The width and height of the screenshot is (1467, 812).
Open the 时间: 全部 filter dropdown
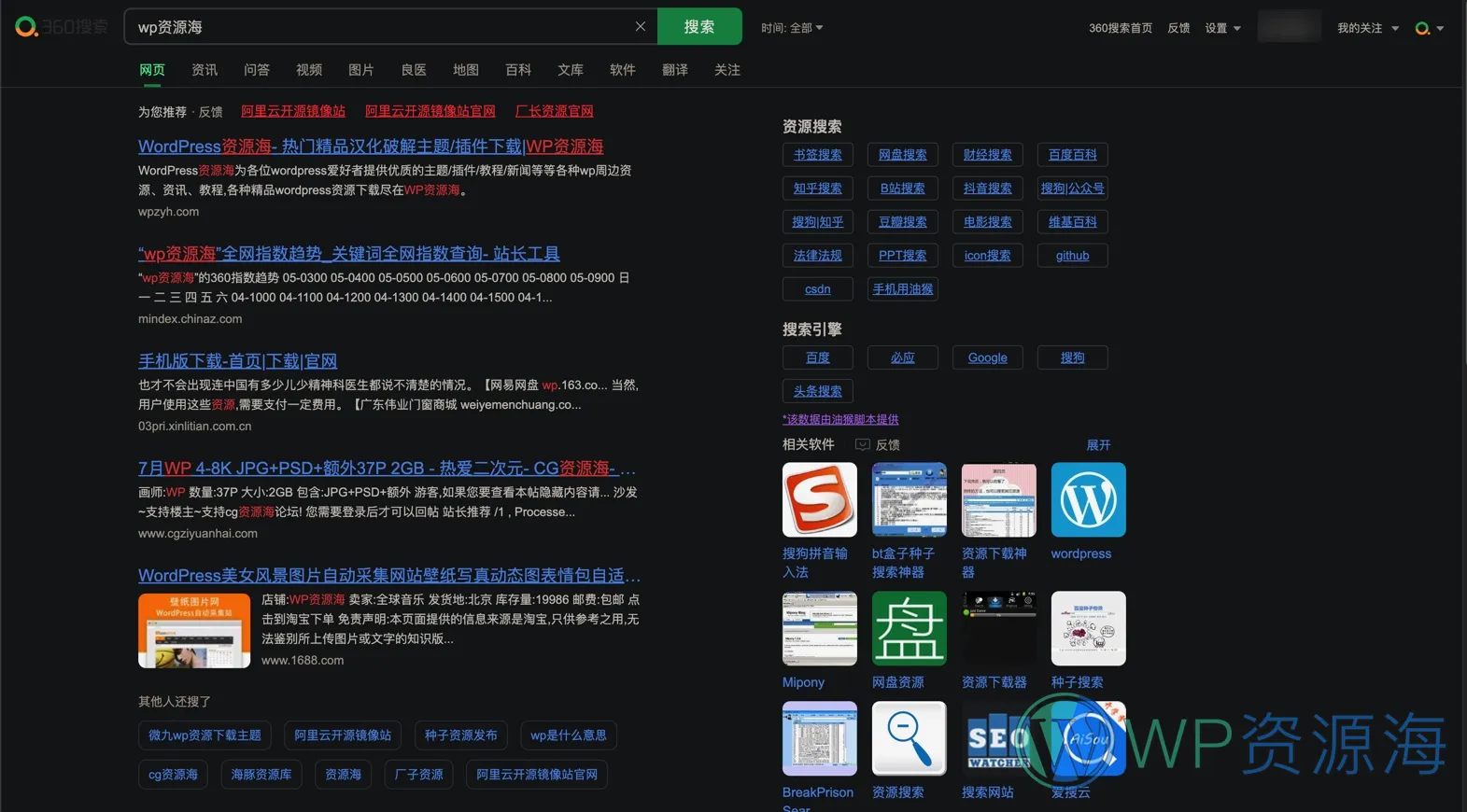click(x=792, y=28)
